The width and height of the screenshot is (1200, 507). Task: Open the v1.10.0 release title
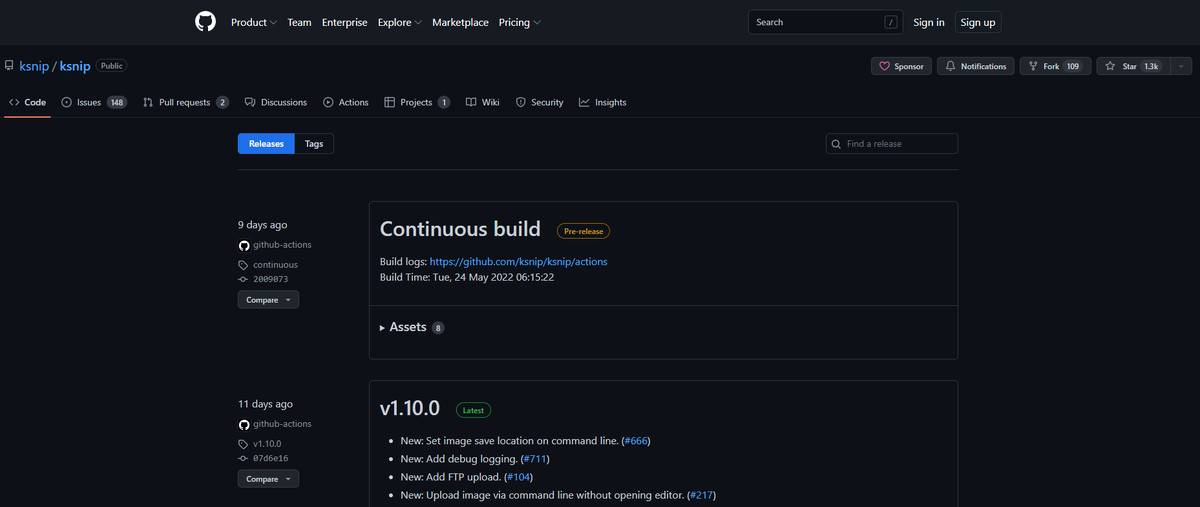410,409
